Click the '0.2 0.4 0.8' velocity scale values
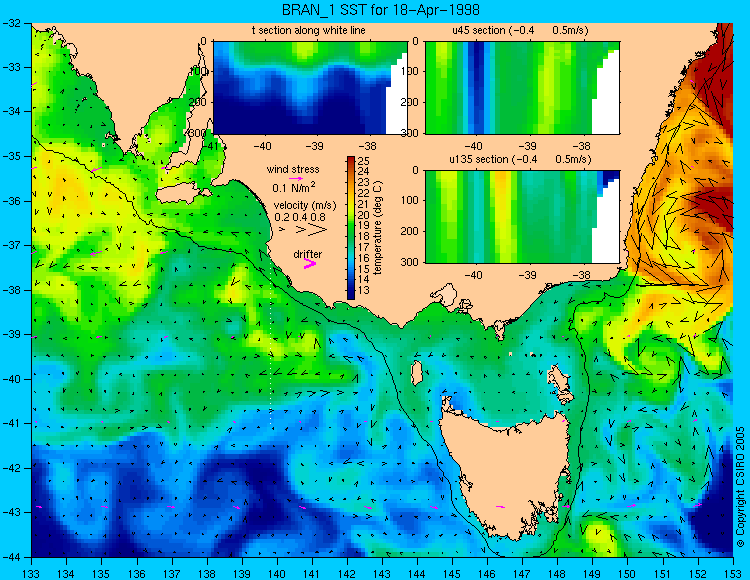 coord(300,217)
